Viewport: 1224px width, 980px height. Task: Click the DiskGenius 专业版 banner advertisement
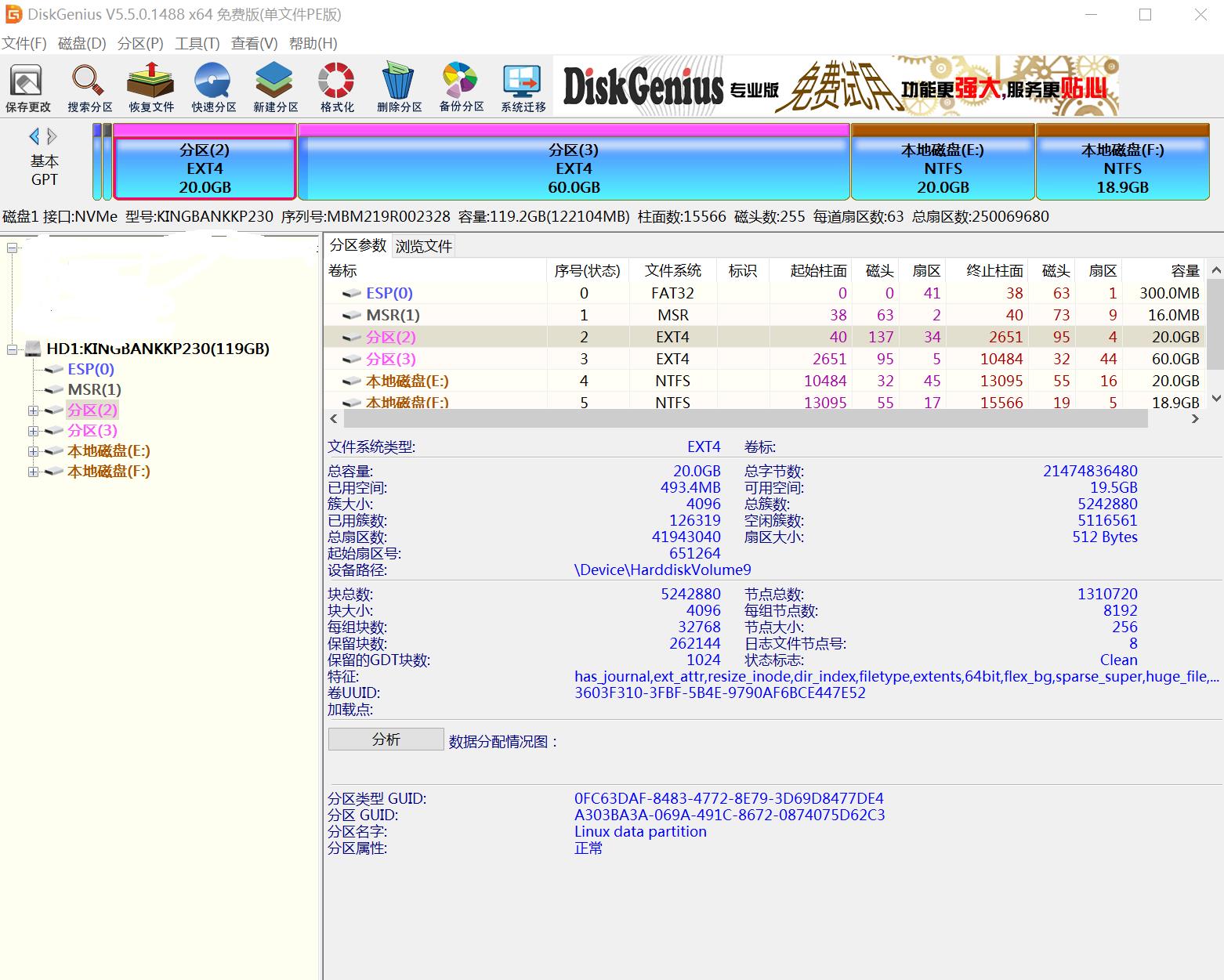point(835,86)
